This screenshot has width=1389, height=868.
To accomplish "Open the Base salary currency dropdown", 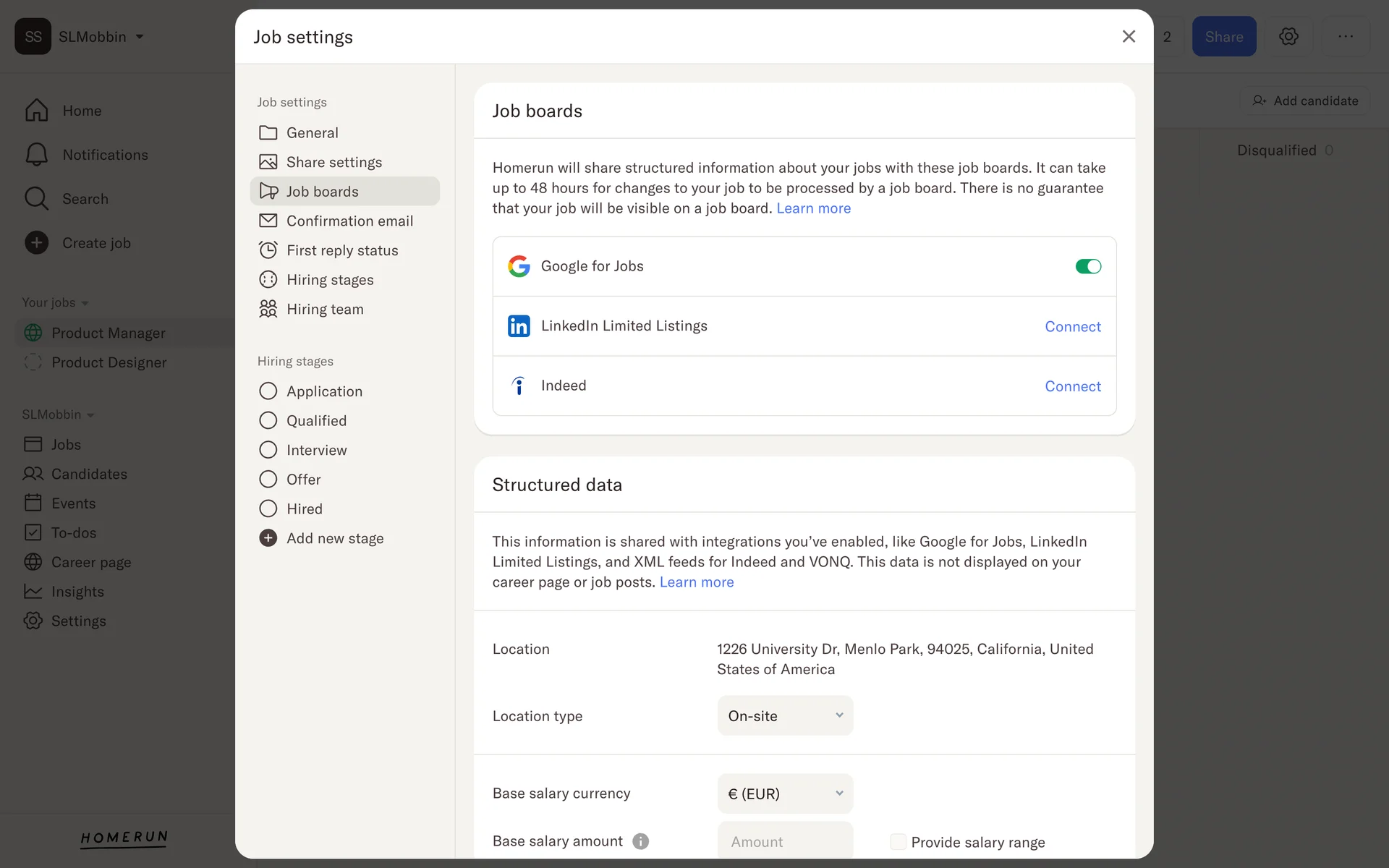I will (785, 793).
